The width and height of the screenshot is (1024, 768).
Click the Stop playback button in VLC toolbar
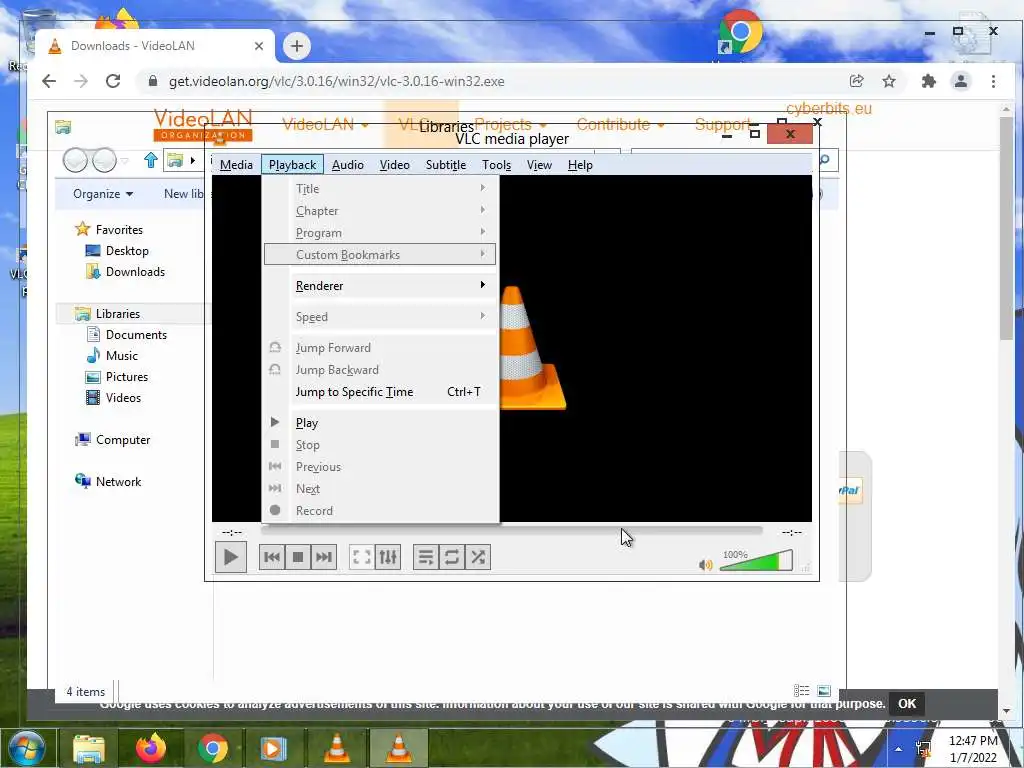(x=298, y=557)
